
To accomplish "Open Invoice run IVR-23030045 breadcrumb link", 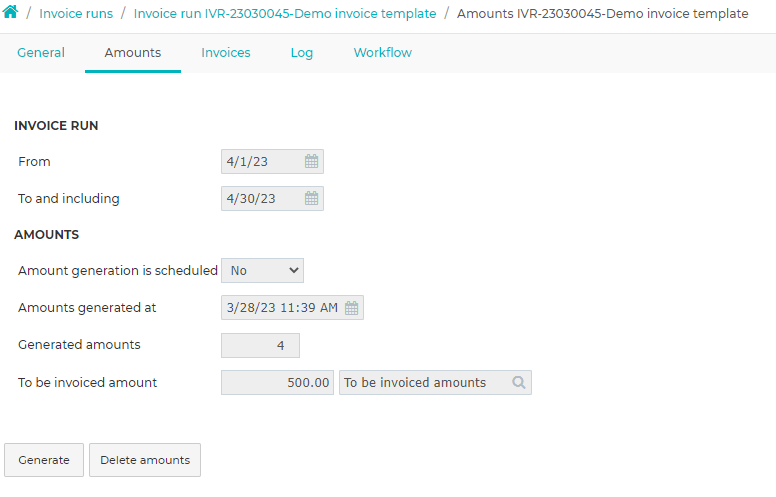I will click(285, 13).
